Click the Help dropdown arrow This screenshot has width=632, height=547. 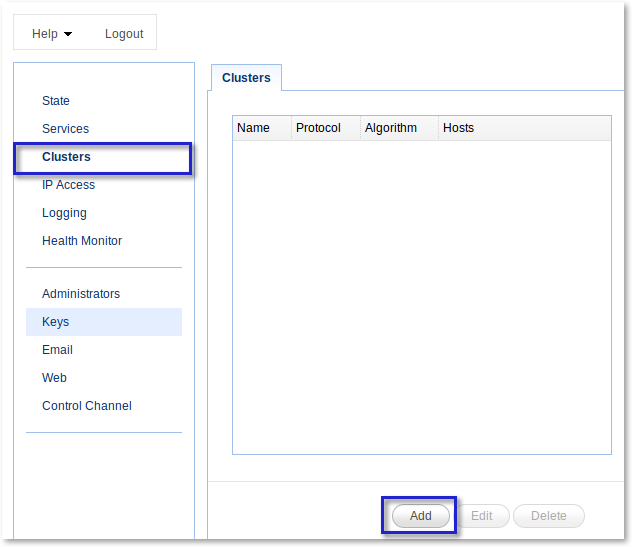(68, 34)
